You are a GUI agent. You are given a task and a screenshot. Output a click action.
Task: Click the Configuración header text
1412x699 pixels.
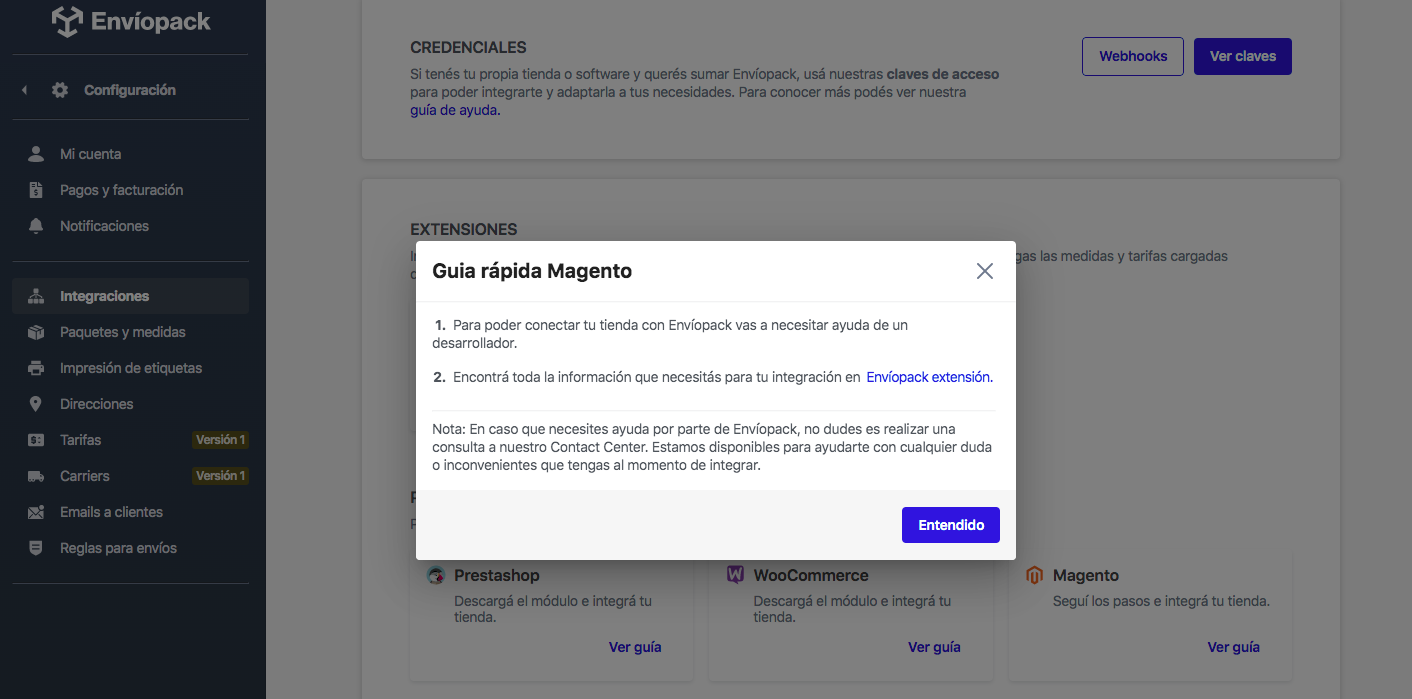[x=130, y=90]
